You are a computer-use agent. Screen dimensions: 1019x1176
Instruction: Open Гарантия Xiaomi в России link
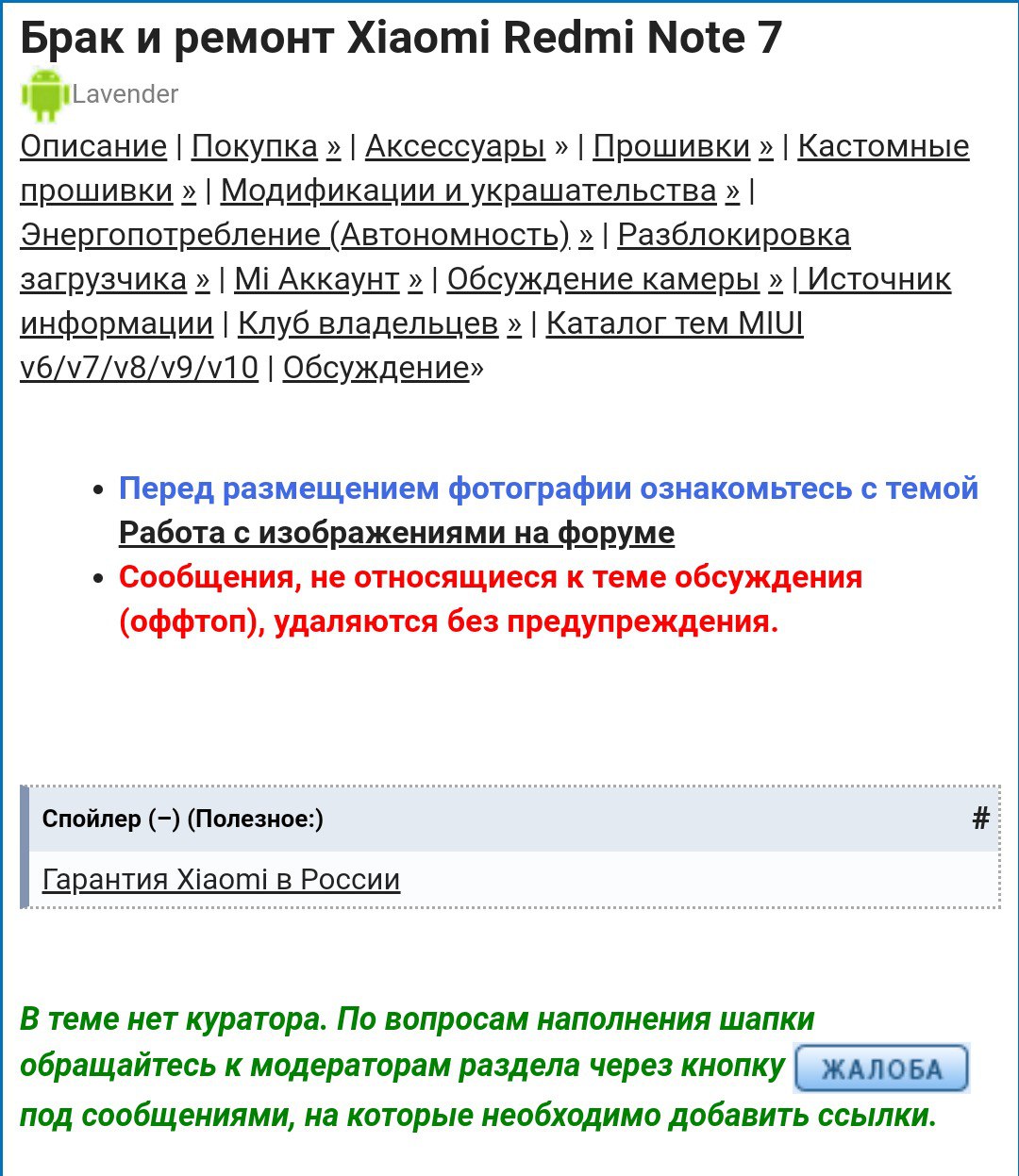pos(221,881)
